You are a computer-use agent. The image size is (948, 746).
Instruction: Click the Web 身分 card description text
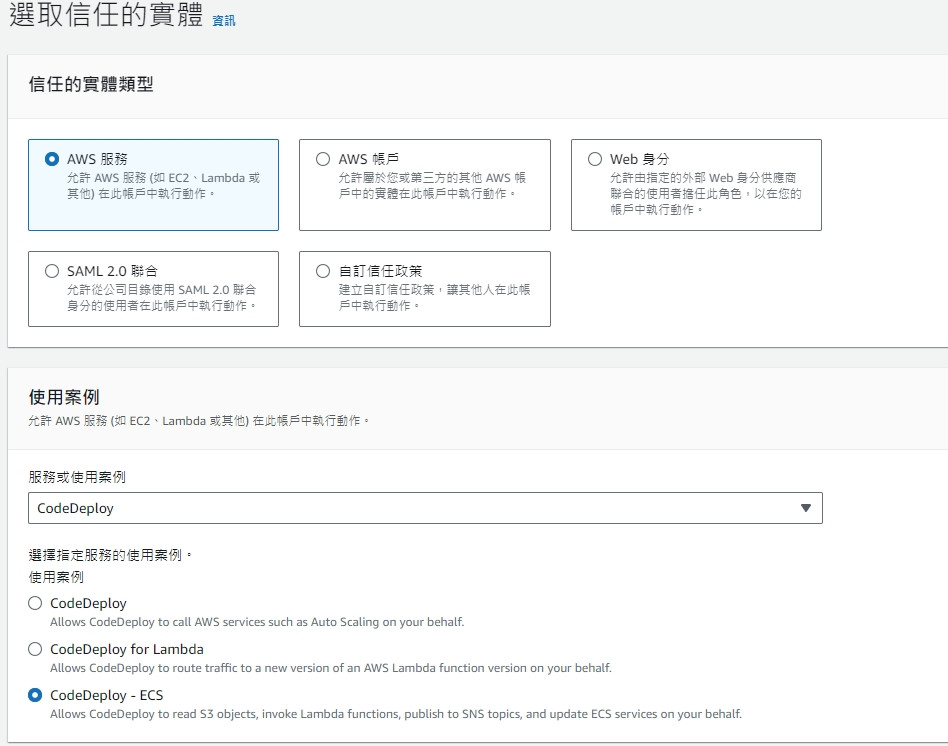pyautogui.click(x=706, y=193)
